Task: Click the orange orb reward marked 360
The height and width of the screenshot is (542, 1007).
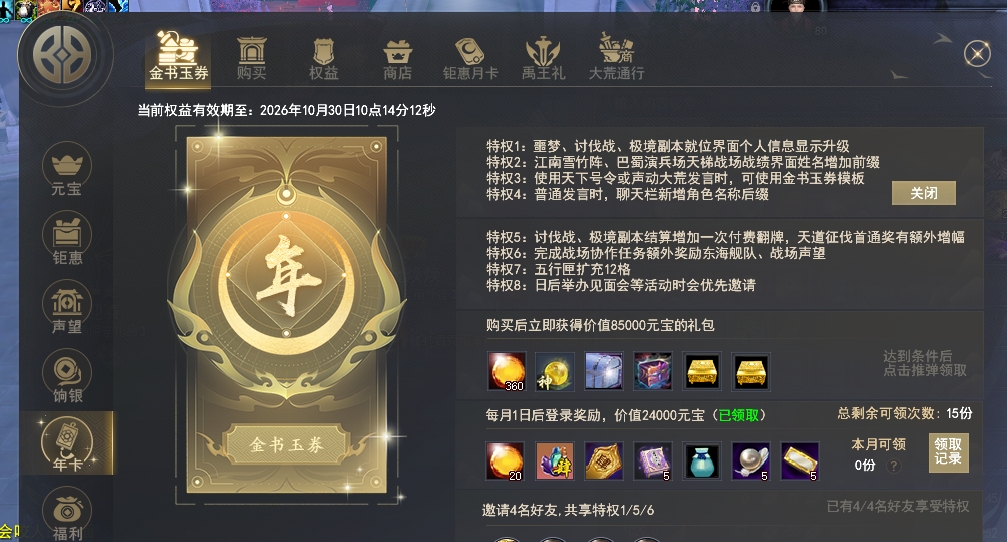Action: [507, 371]
